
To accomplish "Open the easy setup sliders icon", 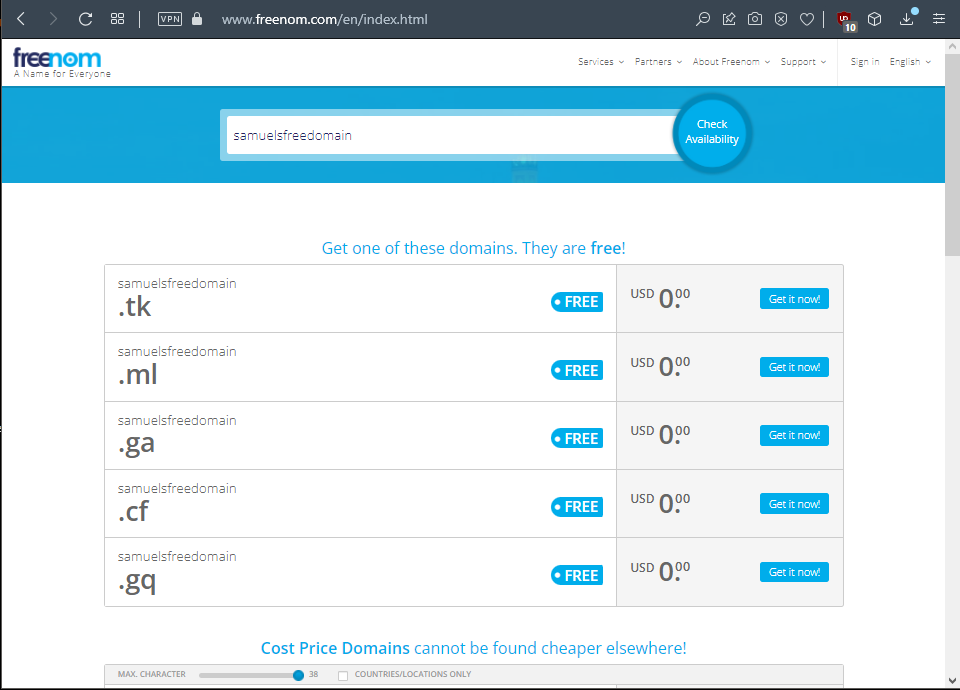I will click(939, 19).
